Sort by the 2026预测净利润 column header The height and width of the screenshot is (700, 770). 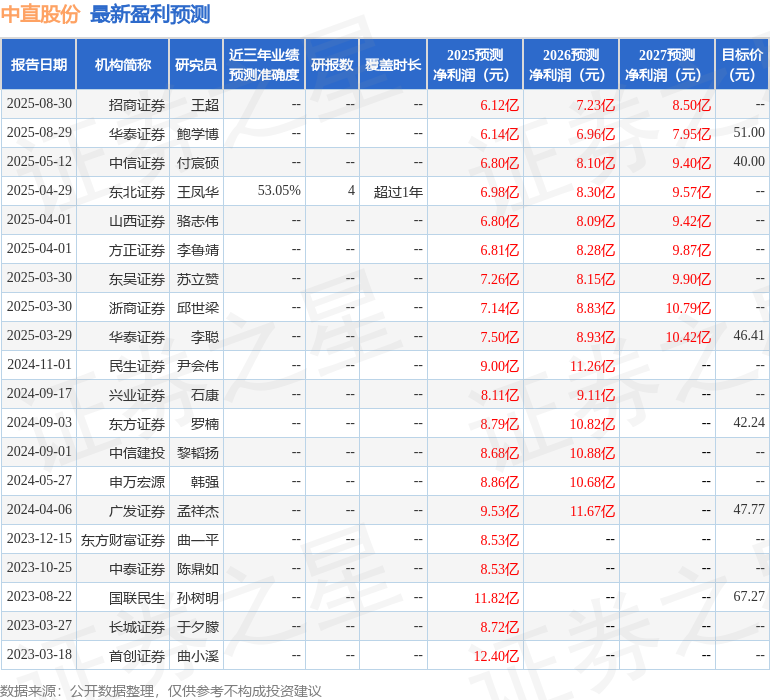[571, 65]
